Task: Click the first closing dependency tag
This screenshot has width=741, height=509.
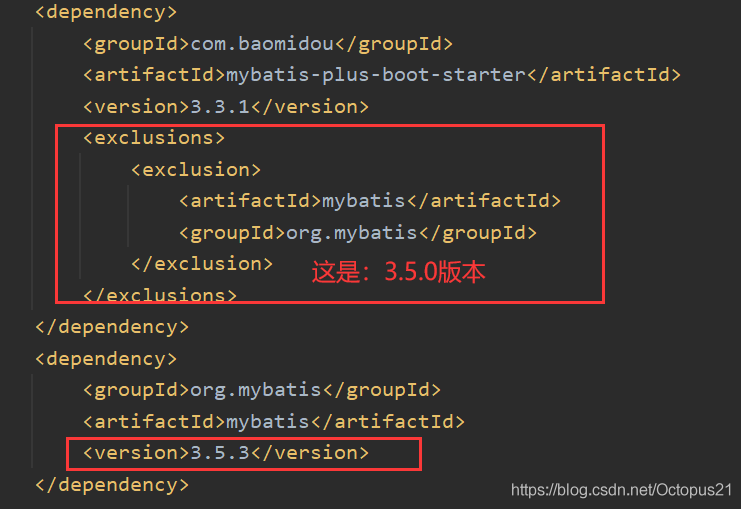Action: coord(111,326)
